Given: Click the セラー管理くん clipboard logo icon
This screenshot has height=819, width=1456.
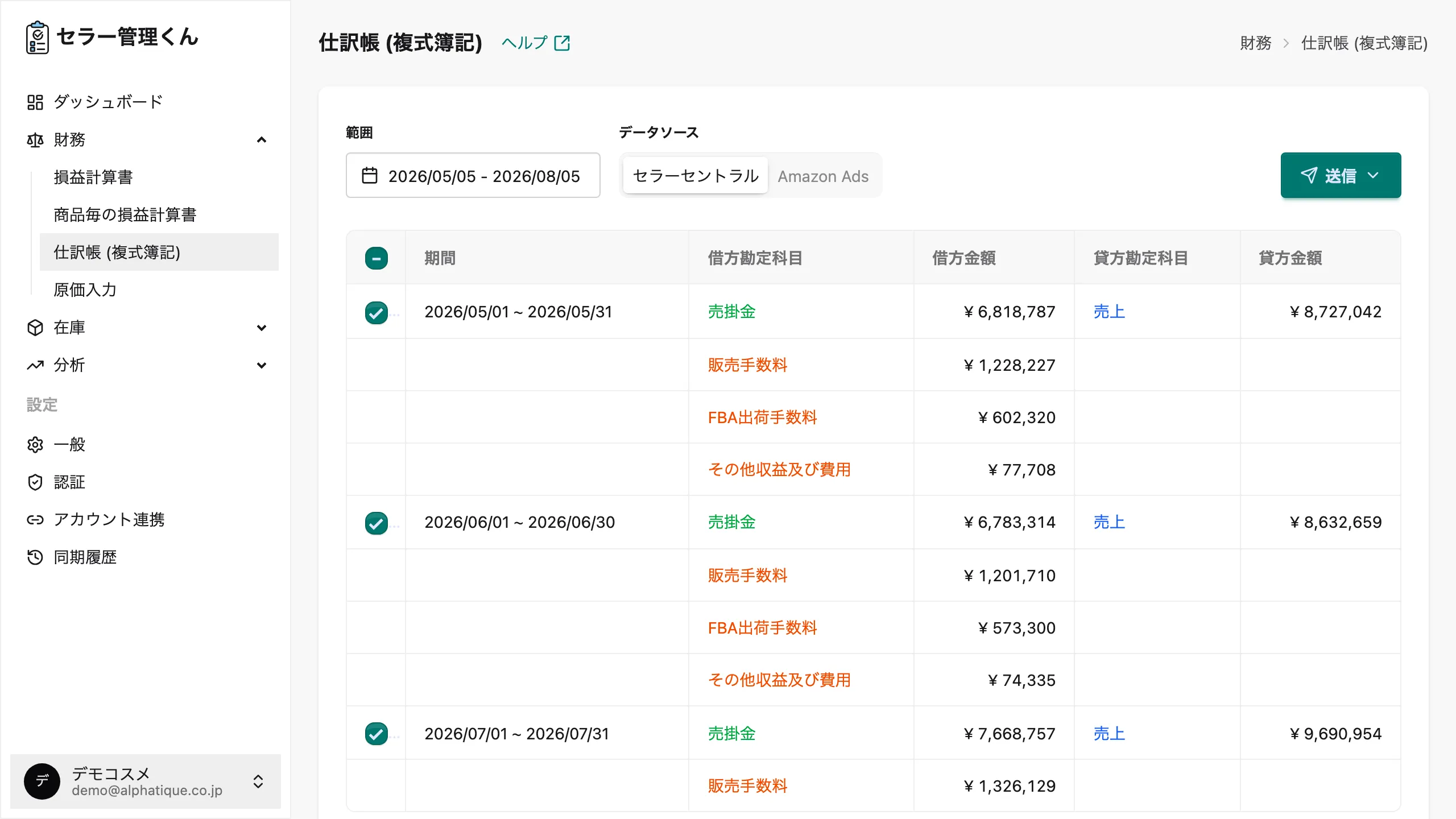Looking at the screenshot, I should pyautogui.click(x=38, y=38).
